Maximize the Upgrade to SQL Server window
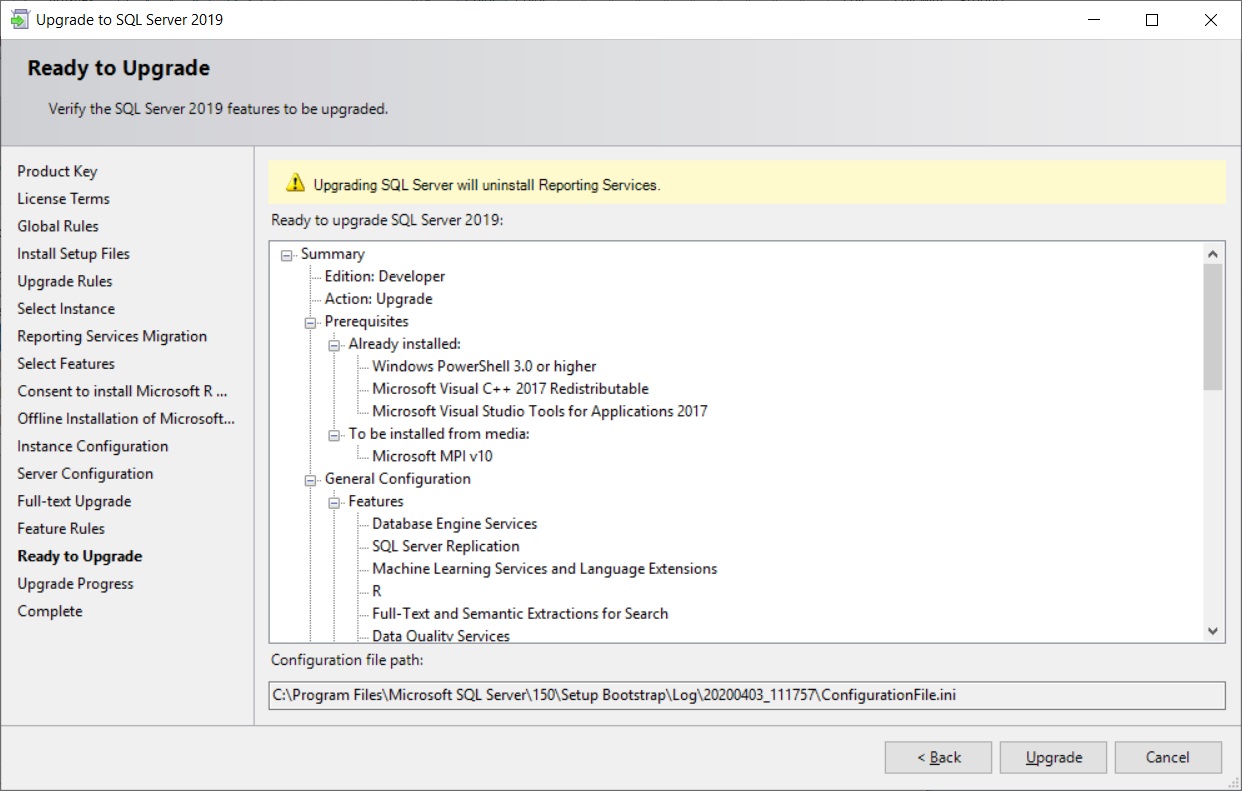This screenshot has height=791, width=1242. click(1152, 20)
